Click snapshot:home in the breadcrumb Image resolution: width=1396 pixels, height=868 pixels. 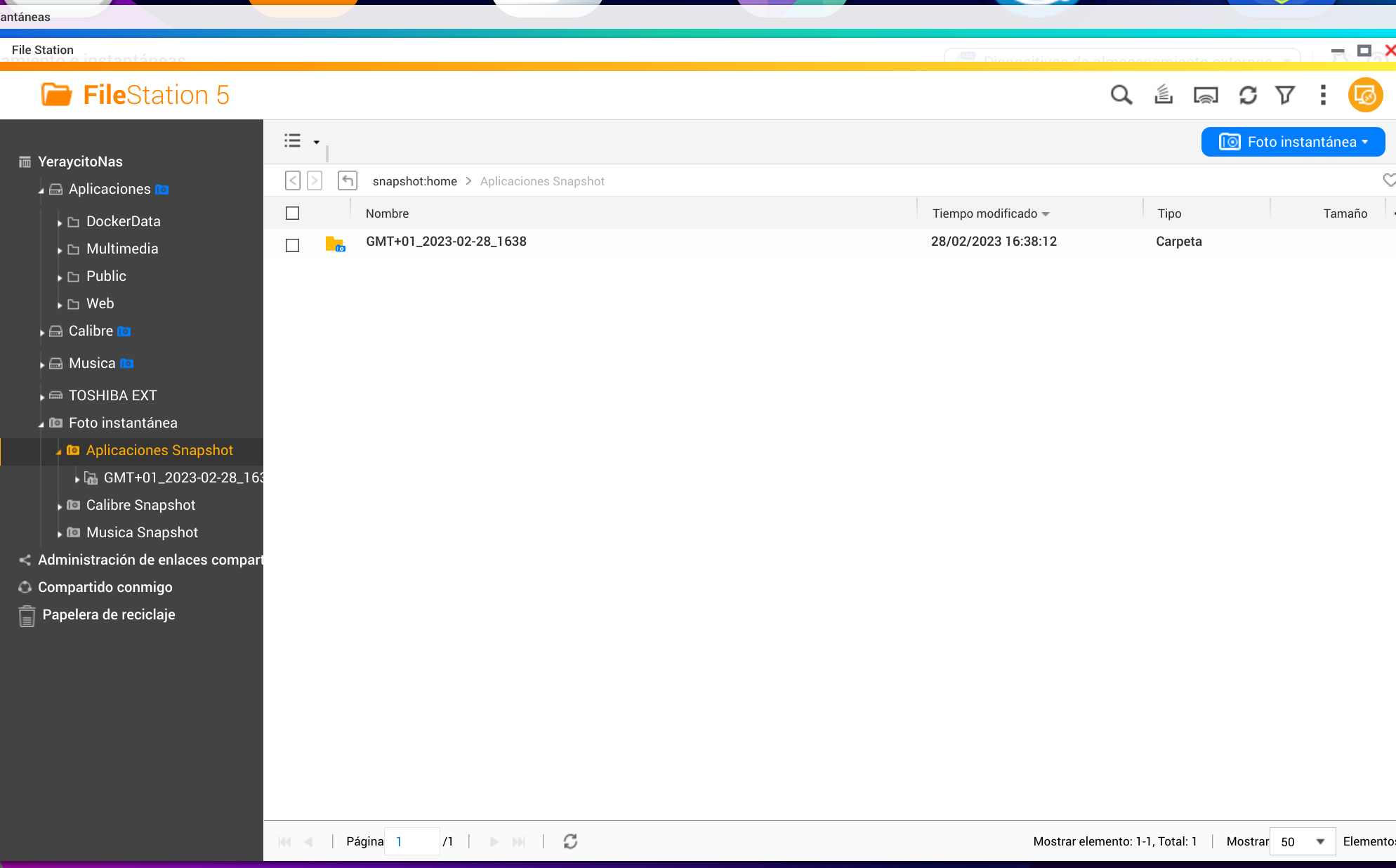click(414, 181)
